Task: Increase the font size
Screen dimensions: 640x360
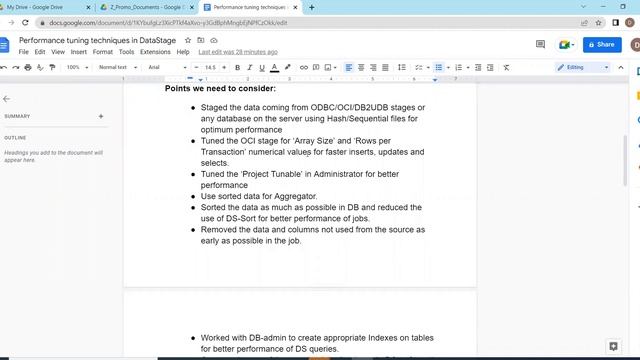Action: click(x=224, y=67)
